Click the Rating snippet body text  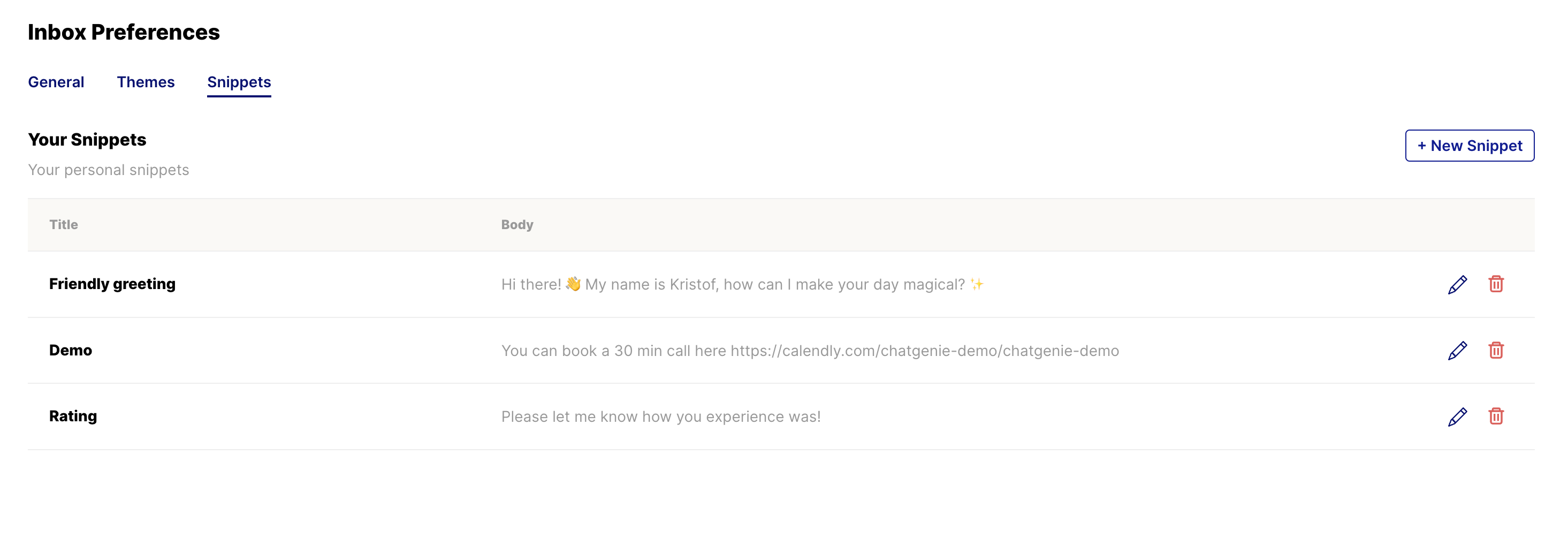(661, 416)
